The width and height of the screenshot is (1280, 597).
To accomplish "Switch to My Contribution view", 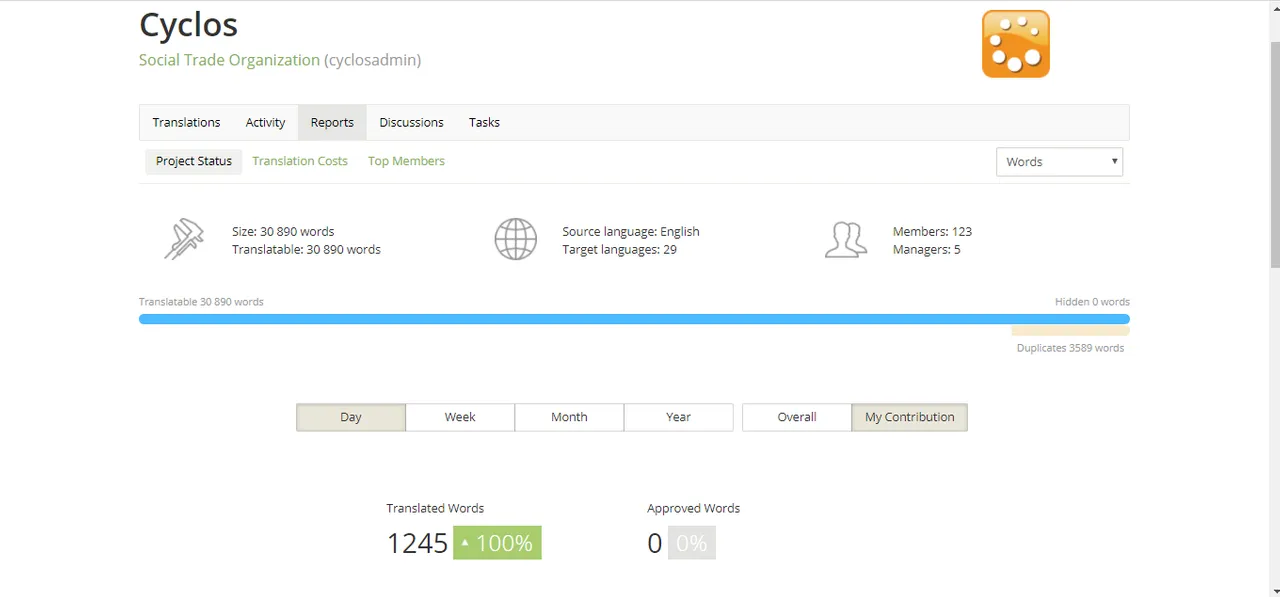I will [910, 417].
